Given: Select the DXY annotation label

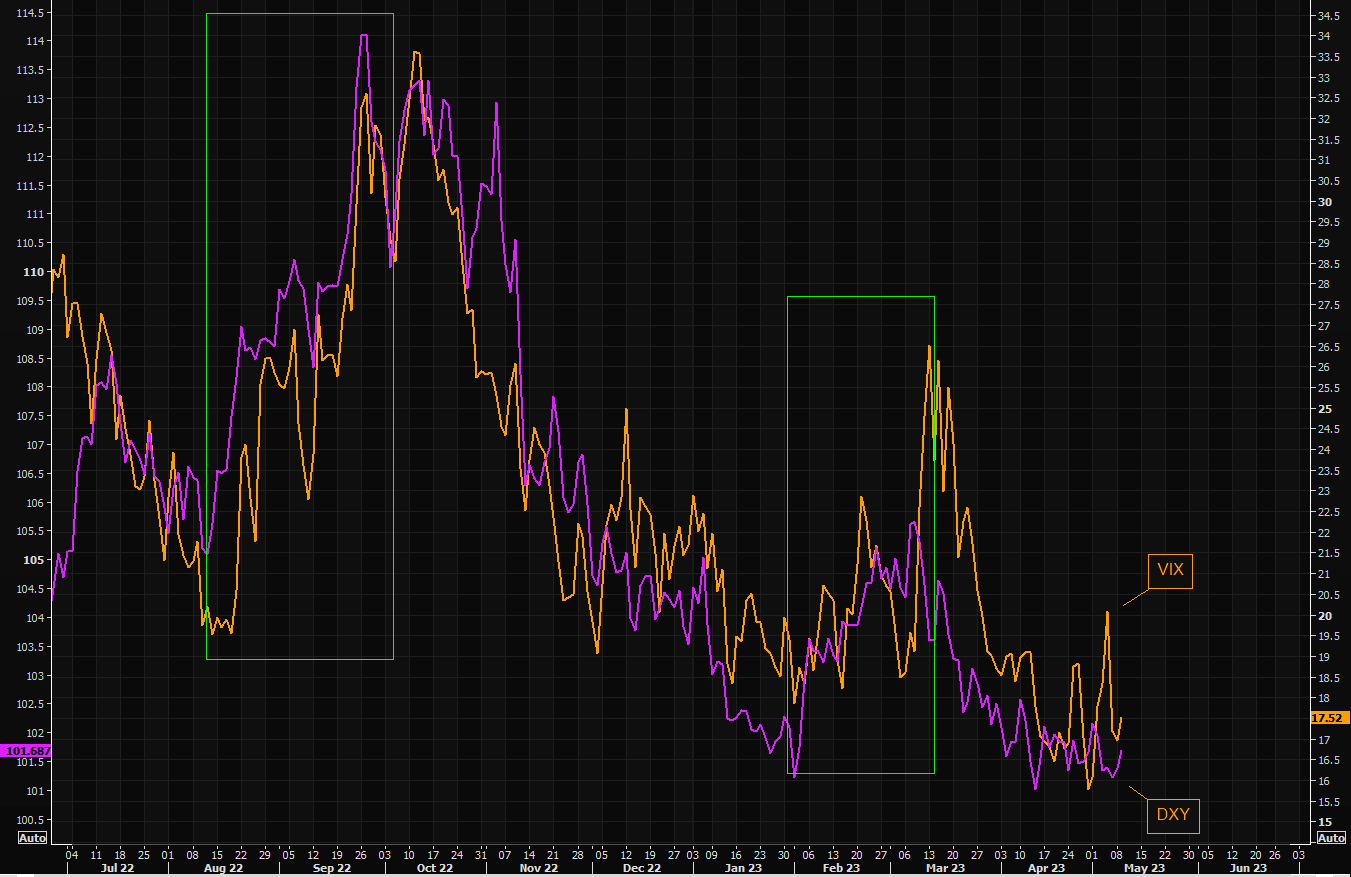Looking at the screenshot, I should click(x=1173, y=815).
